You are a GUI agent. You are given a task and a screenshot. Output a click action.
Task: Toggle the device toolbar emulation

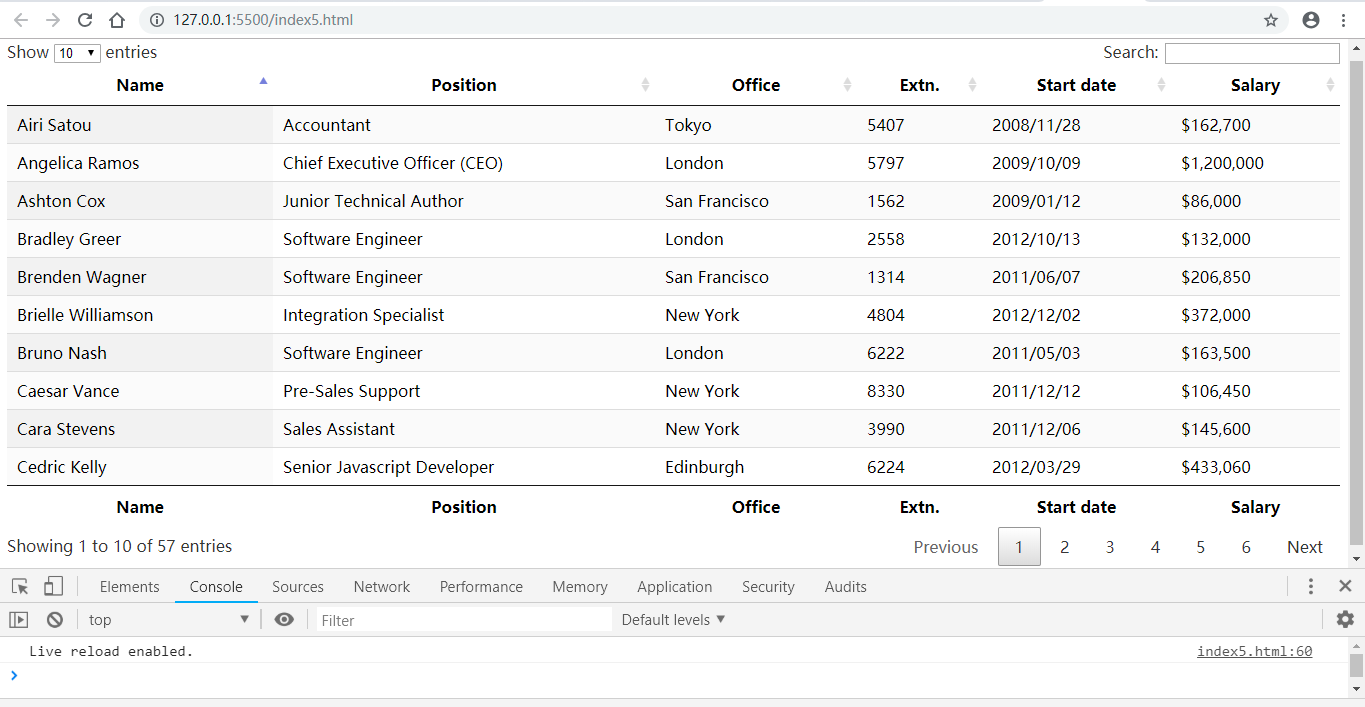tap(54, 586)
